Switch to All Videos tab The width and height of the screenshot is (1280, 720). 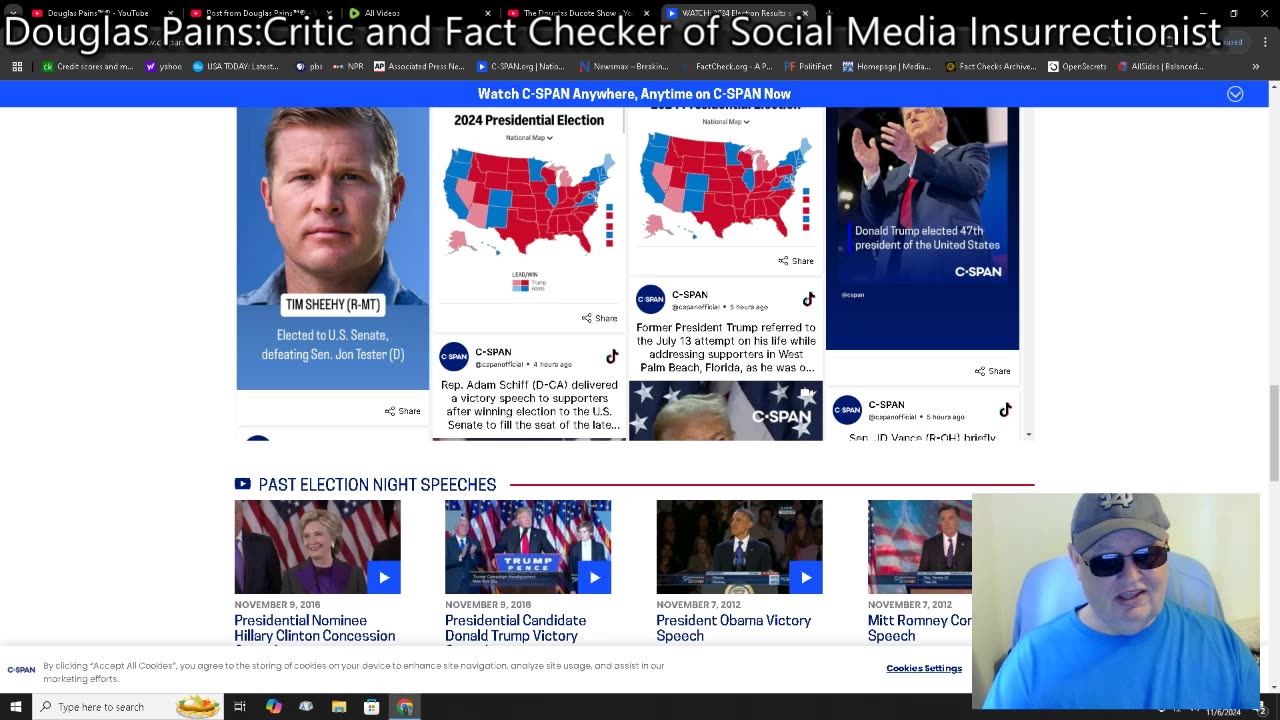(420, 13)
